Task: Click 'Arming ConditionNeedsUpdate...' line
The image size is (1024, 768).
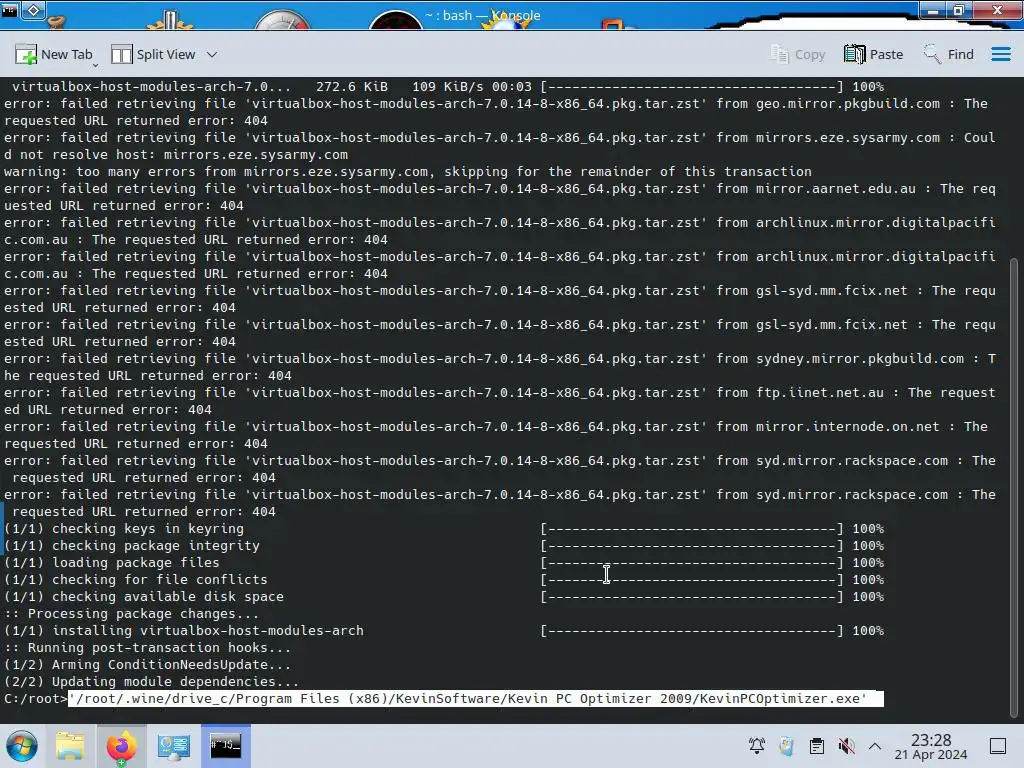Action: click(148, 664)
